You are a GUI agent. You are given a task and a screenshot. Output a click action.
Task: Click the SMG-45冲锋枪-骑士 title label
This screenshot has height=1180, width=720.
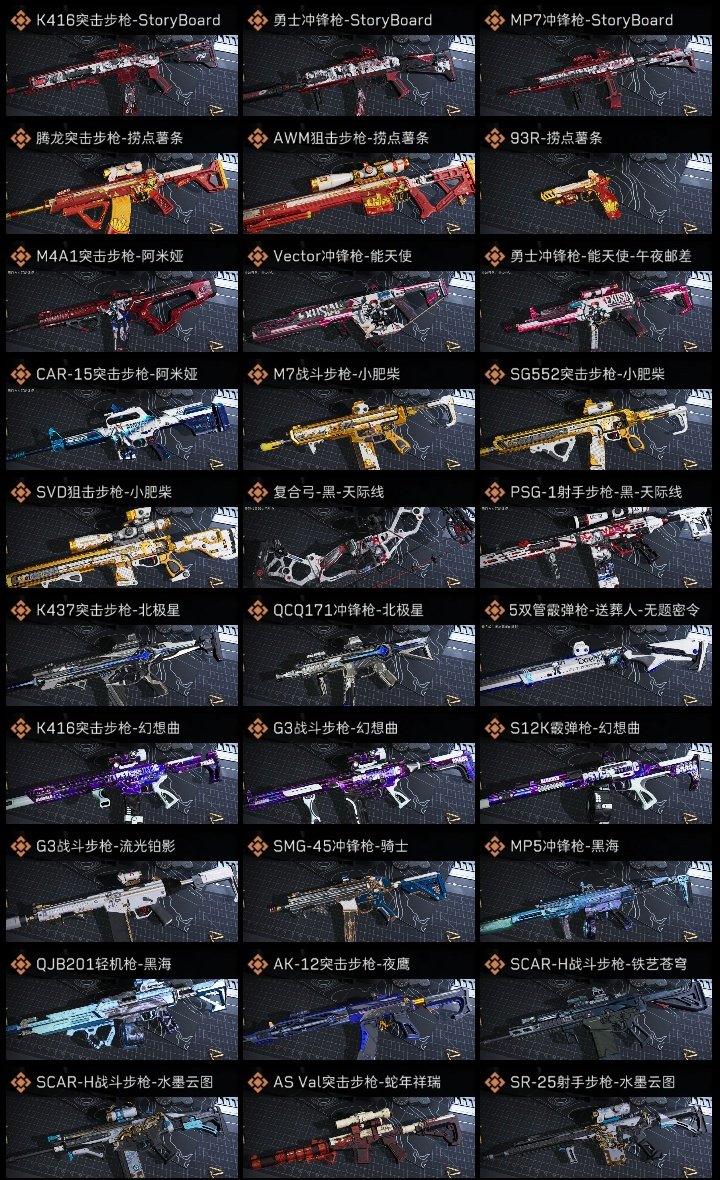pos(341,846)
